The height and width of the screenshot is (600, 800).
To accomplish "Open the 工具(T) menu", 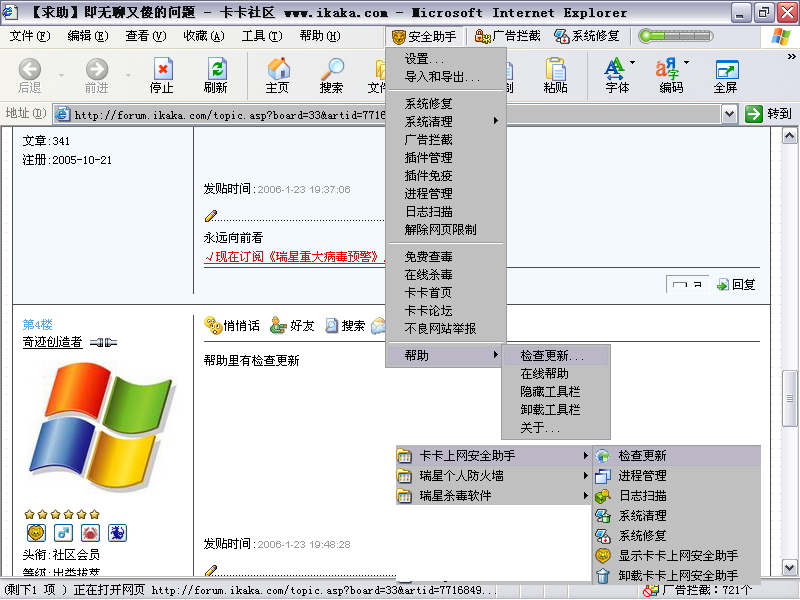I will tap(262, 36).
